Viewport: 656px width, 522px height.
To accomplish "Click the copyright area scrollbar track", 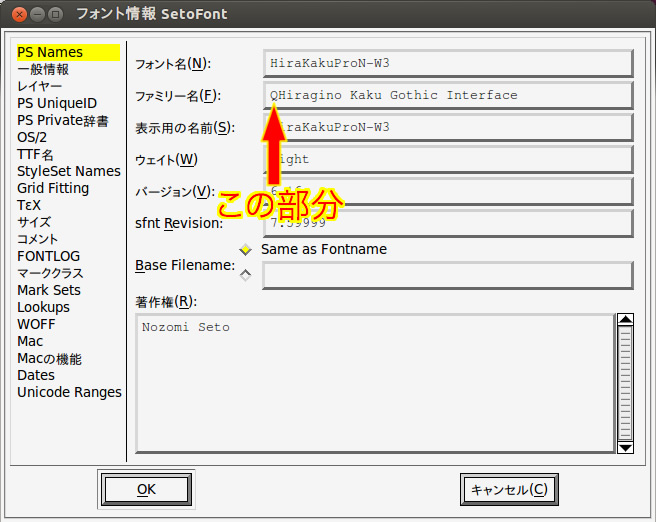I will [x=625, y=384].
